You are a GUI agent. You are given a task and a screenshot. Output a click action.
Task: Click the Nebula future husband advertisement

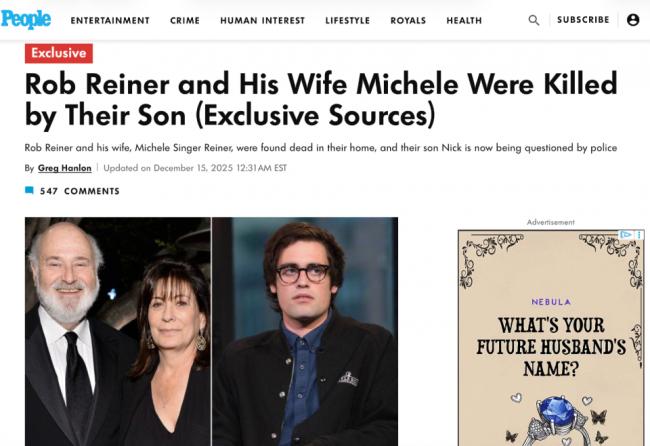550,338
